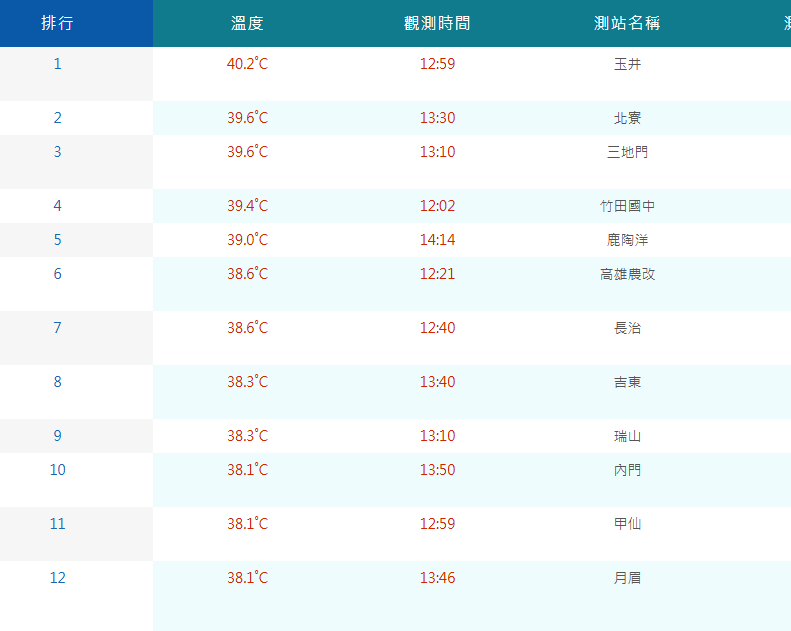Click the 39.0°C temperature value
The width and height of the screenshot is (791, 631).
(247, 239)
